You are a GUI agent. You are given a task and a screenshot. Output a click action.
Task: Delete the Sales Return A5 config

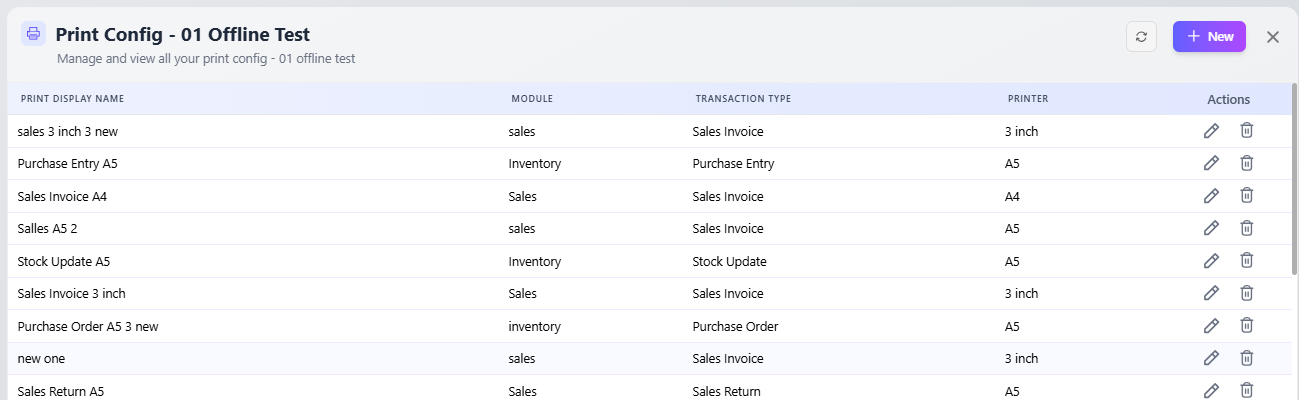point(1246,390)
